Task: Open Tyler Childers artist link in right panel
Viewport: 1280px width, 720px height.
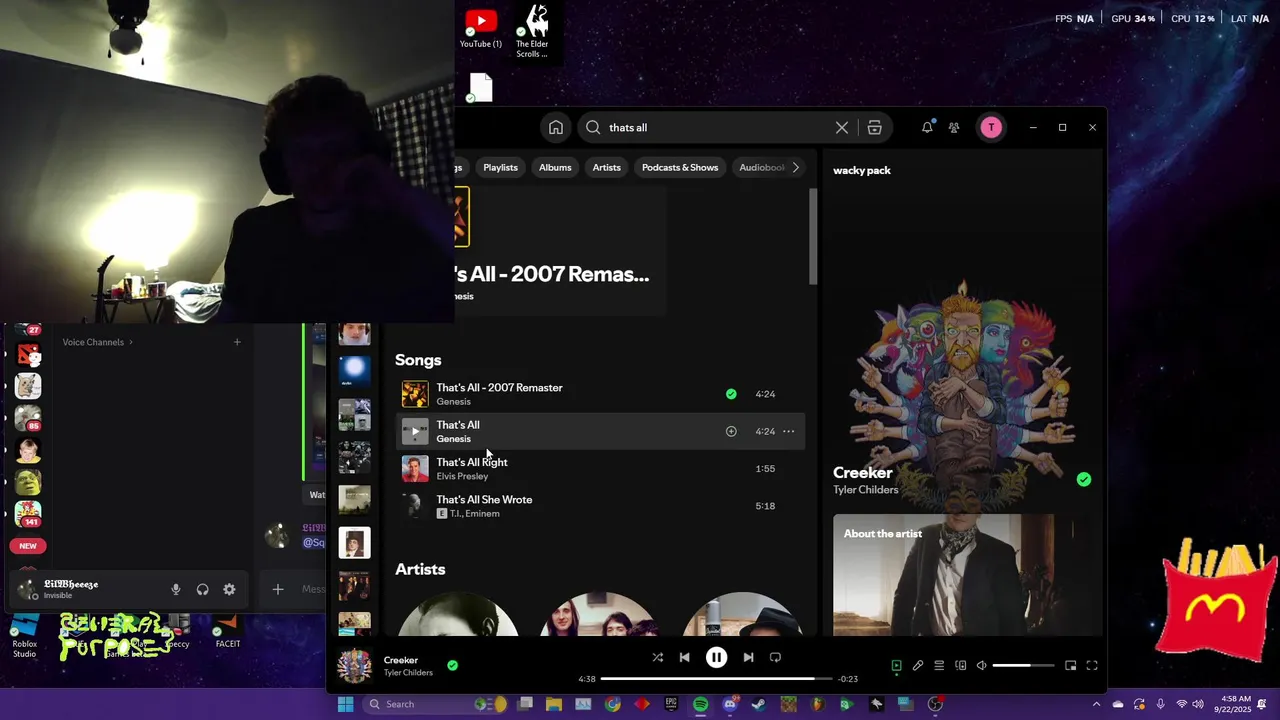Action: pyautogui.click(x=866, y=490)
